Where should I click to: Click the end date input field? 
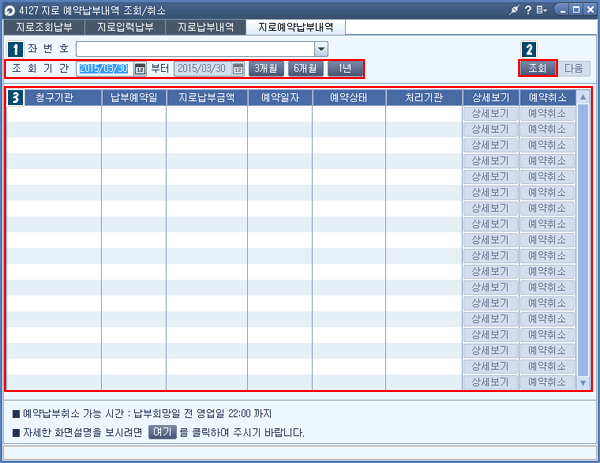coord(203,69)
